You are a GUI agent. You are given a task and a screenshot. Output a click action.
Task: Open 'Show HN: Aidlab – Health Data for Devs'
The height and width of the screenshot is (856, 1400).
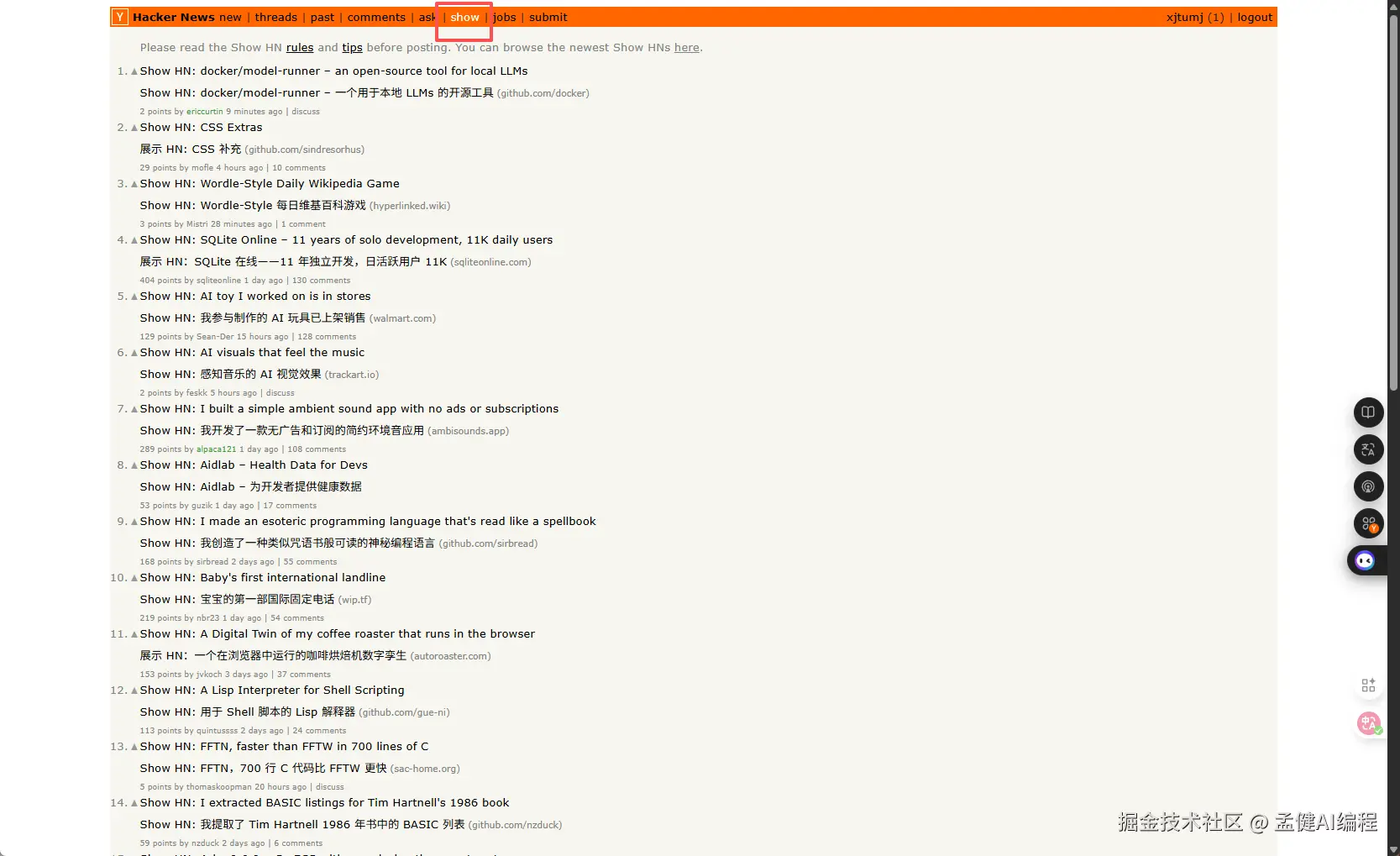(254, 465)
